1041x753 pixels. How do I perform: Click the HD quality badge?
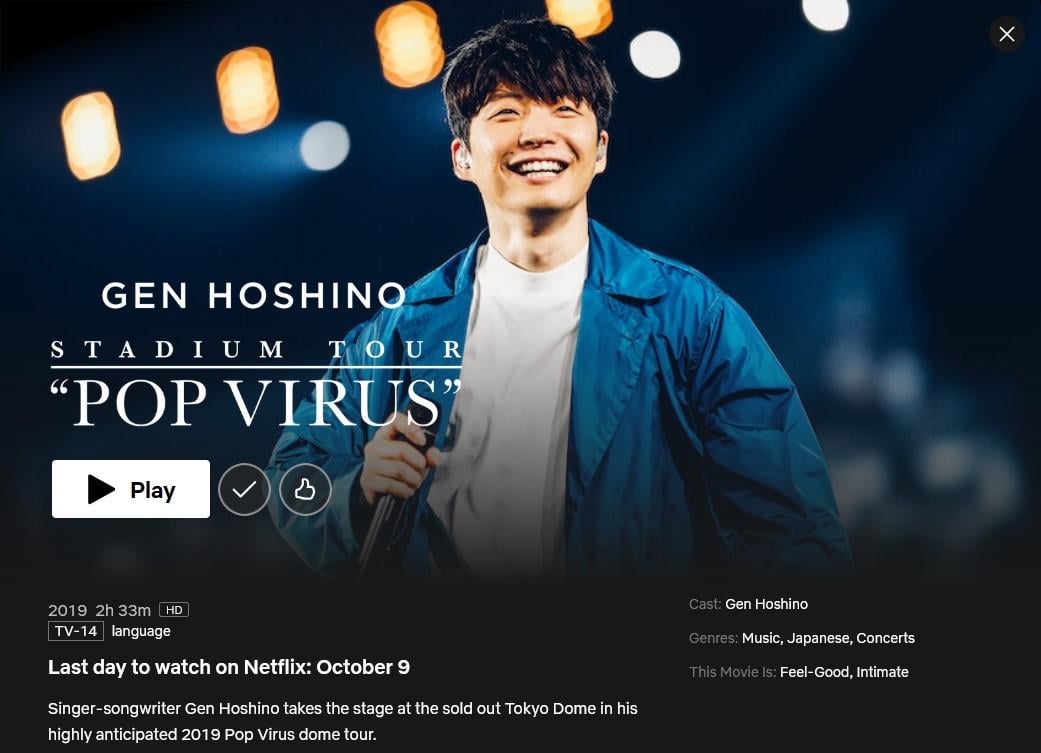pos(174,610)
